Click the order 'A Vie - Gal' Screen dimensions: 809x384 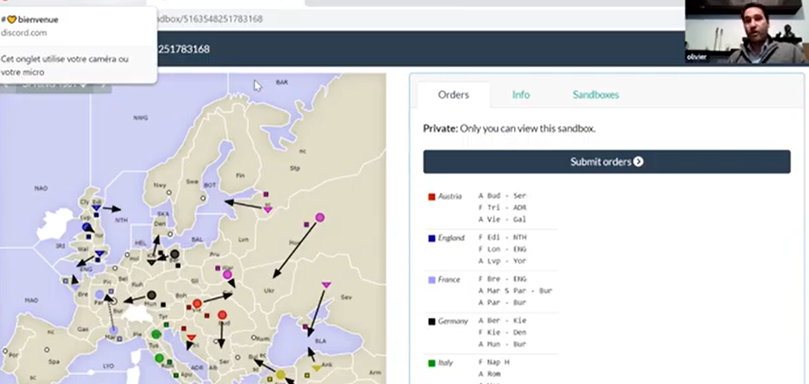pos(502,219)
